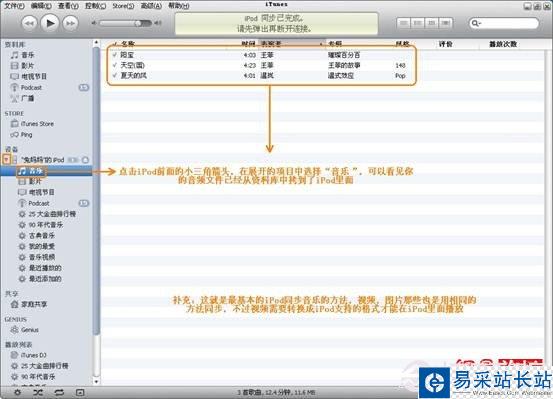Click sidebar scrollbar down arrow
The image size is (553, 399).
(x=96, y=382)
